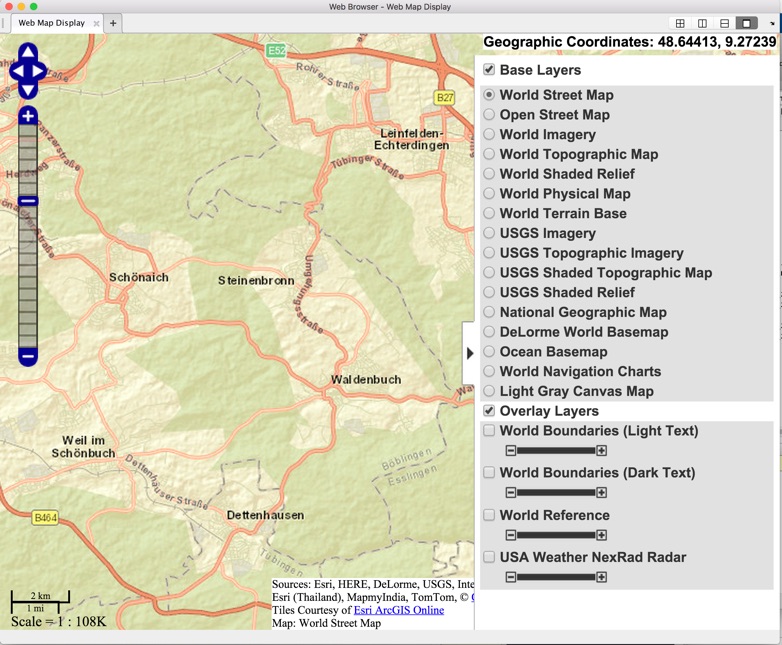
Task: Open a new tab with plus button
Action: coord(113,23)
